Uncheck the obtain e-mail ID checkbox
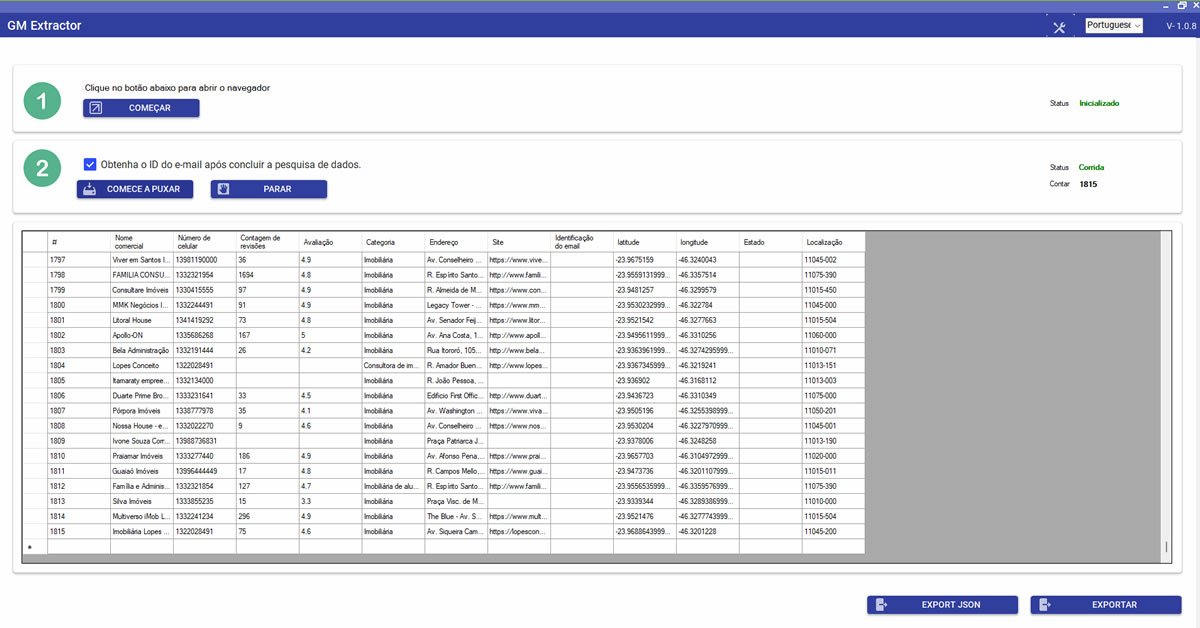 pos(91,164)
